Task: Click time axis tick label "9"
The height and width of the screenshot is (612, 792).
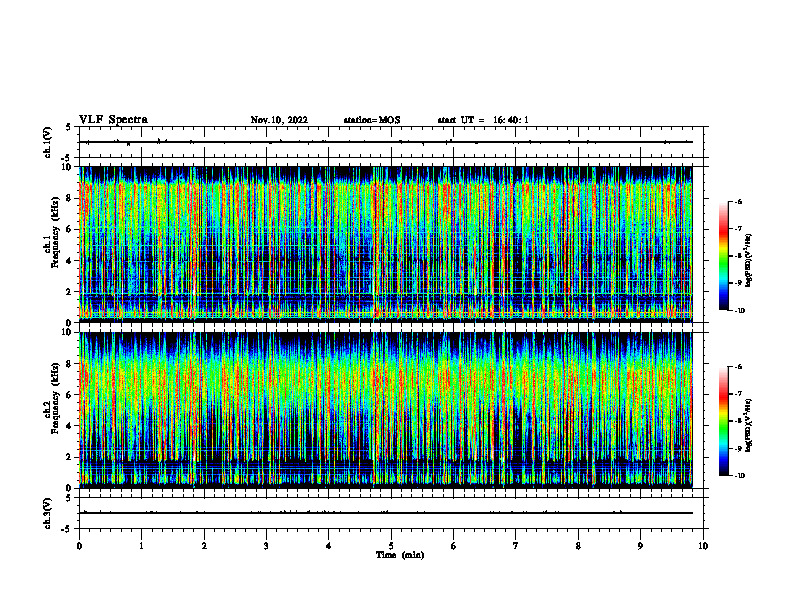Action: 640,546
